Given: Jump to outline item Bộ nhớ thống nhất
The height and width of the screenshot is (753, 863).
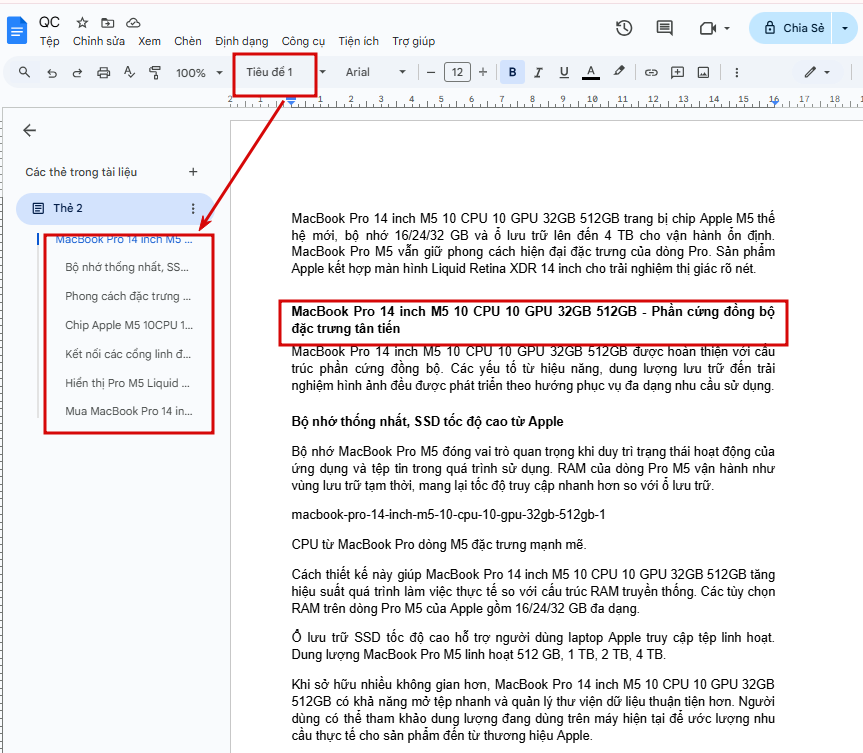Looking at the screenshot, I should (x=127, y=268).
